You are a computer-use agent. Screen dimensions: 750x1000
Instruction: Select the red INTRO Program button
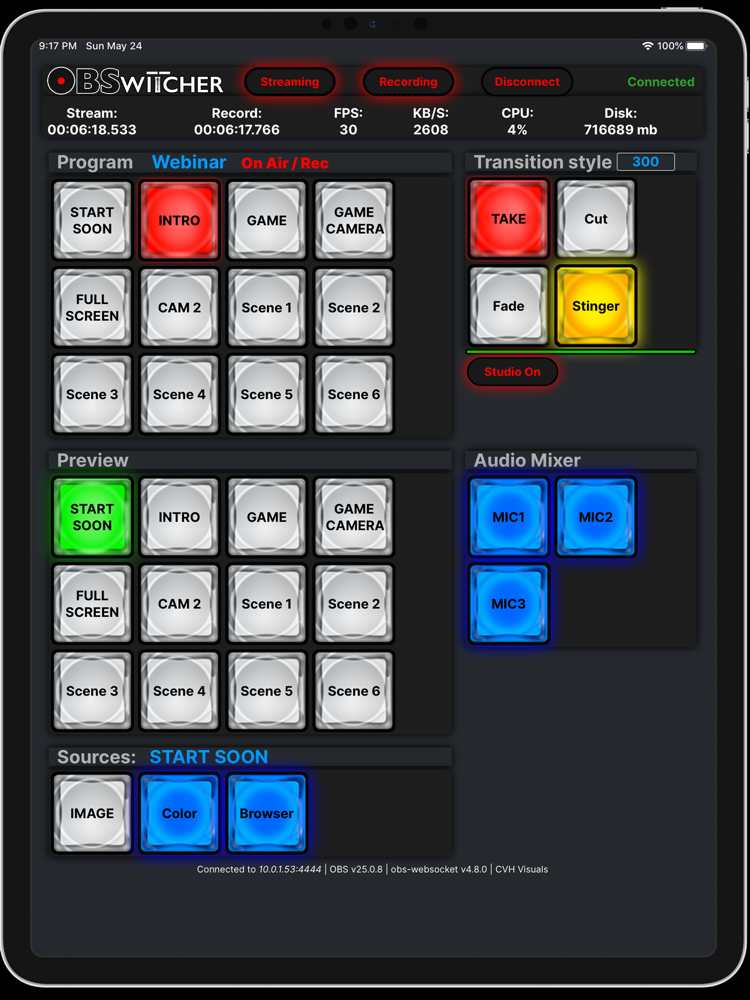point(179,221)
